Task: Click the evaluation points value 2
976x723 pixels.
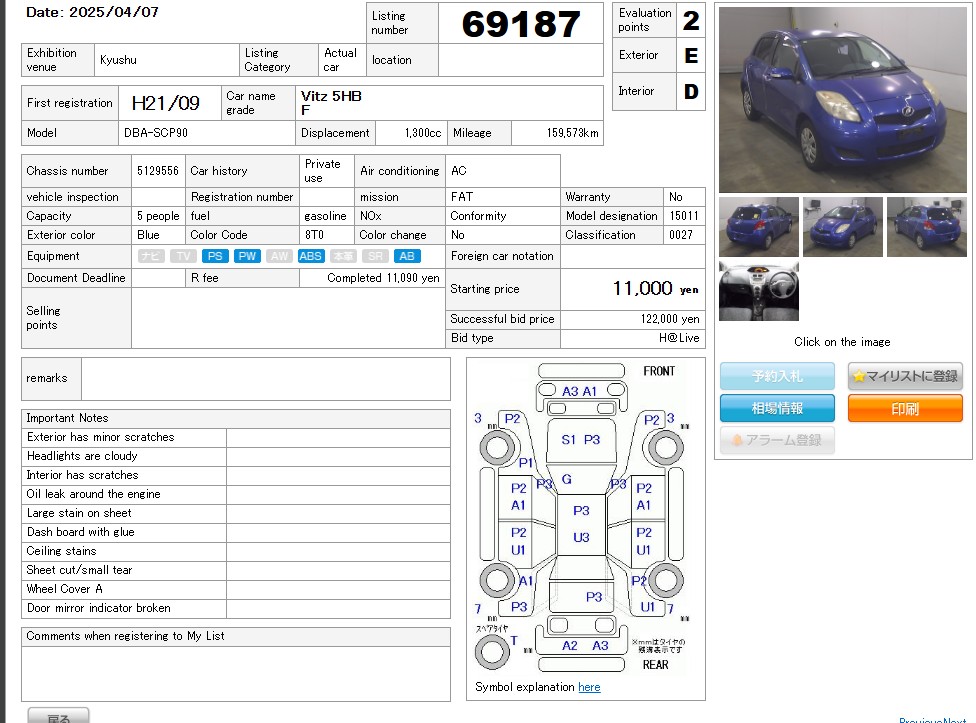Action: pos(691,21)
